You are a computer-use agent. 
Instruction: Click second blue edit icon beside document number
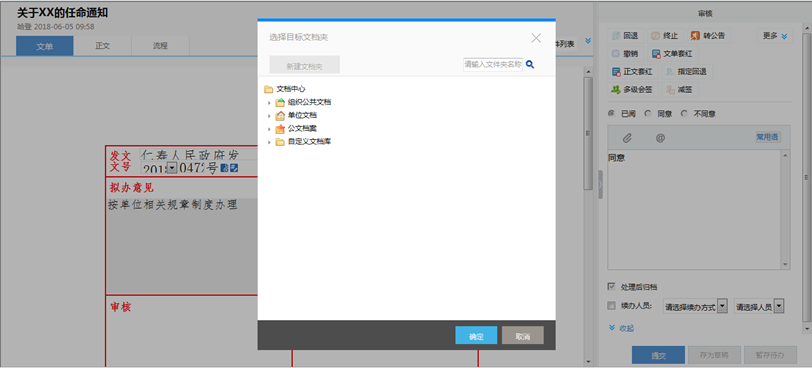(234, 168)
